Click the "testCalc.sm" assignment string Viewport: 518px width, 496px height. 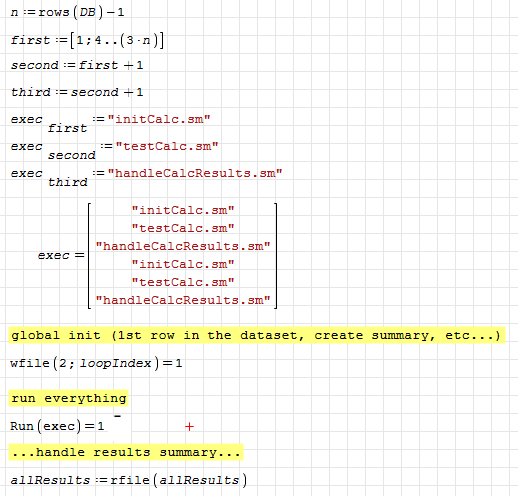click(167, 146)
